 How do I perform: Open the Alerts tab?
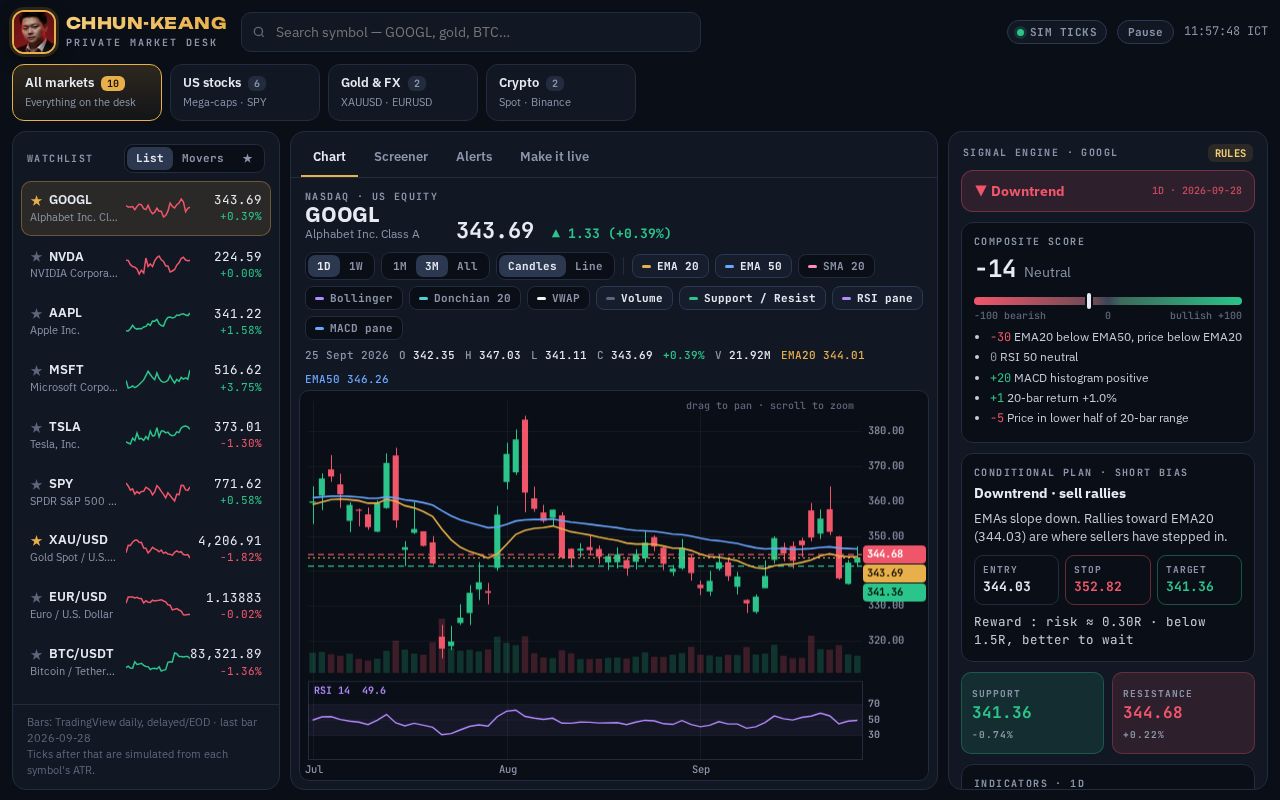[x=474, y=157]
